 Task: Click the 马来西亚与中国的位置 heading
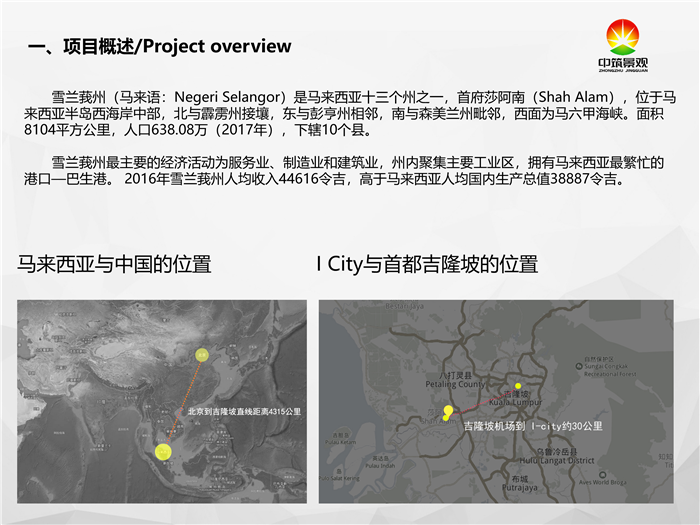(x=114, y=265)
